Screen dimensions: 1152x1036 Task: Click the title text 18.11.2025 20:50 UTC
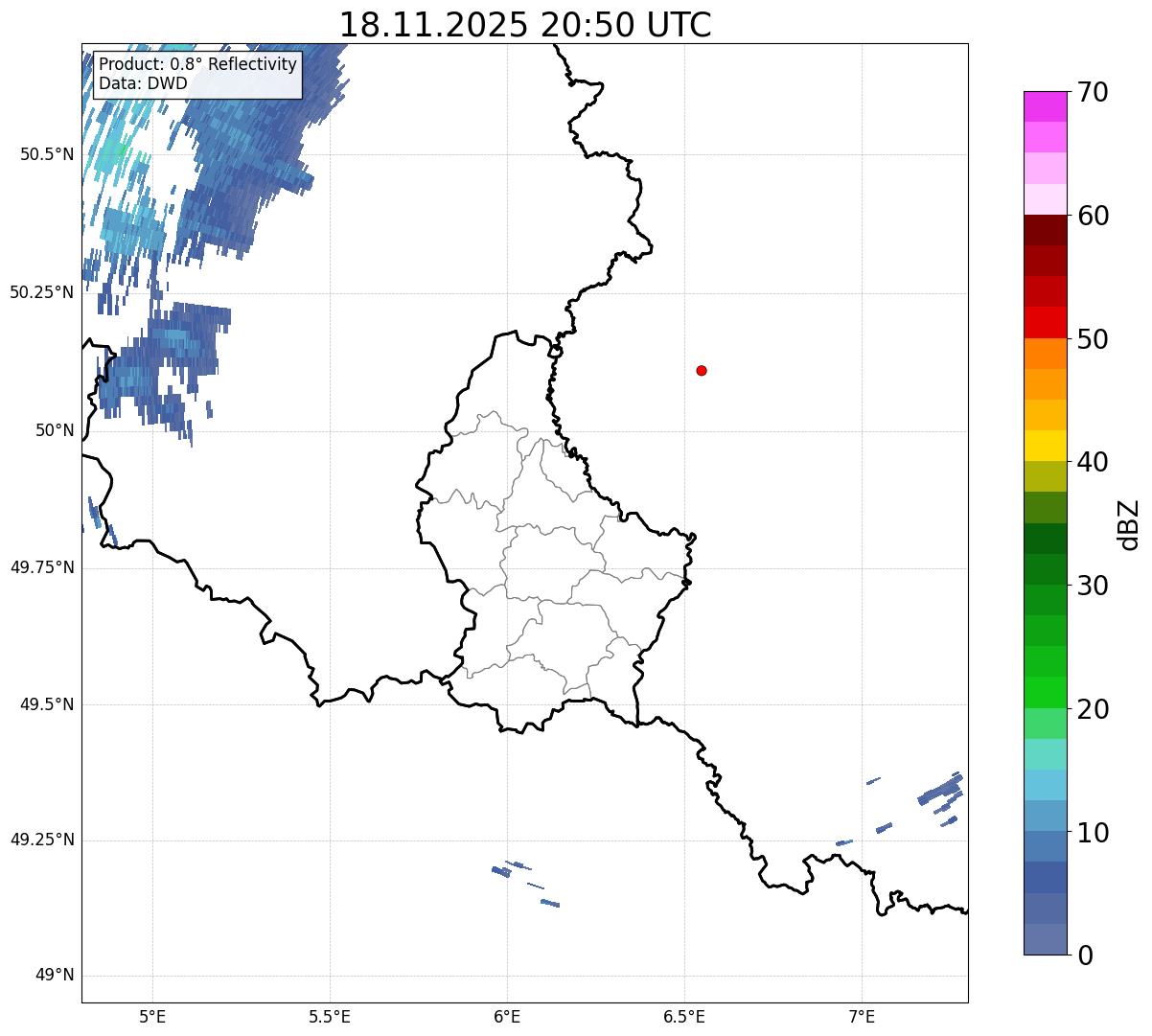(525, 25)
